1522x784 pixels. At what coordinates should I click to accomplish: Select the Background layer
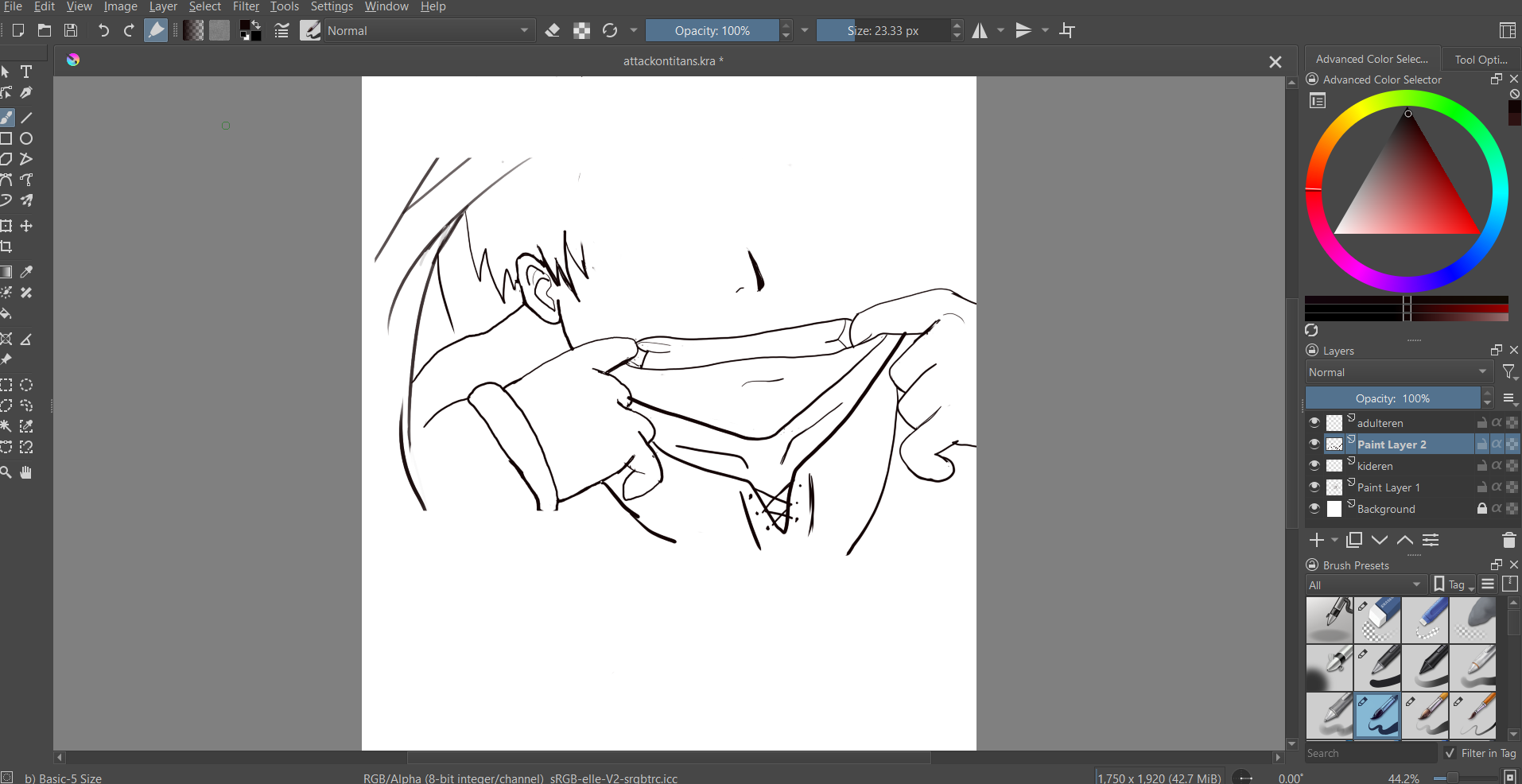point(1386,509)
